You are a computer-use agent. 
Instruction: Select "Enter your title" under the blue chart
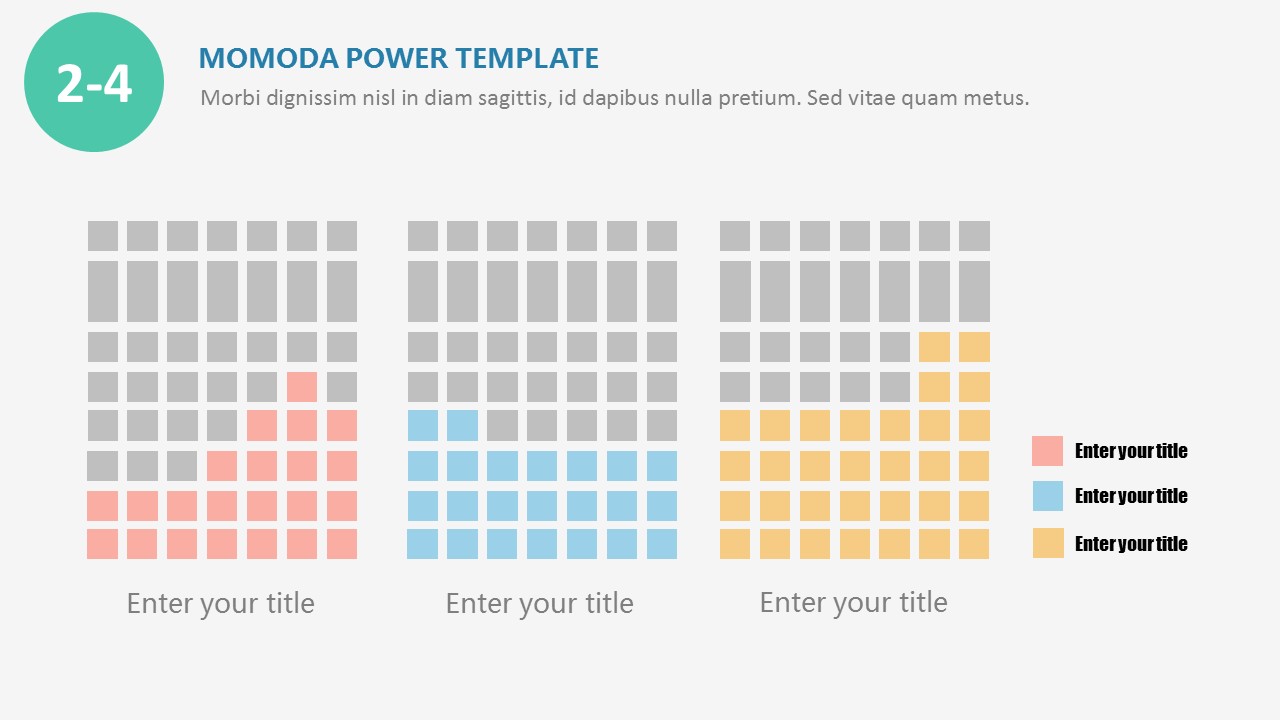point(539,603)
